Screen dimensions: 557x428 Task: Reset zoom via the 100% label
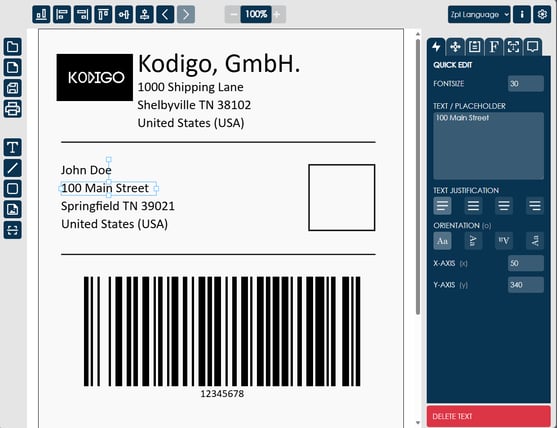coord(256,15)
